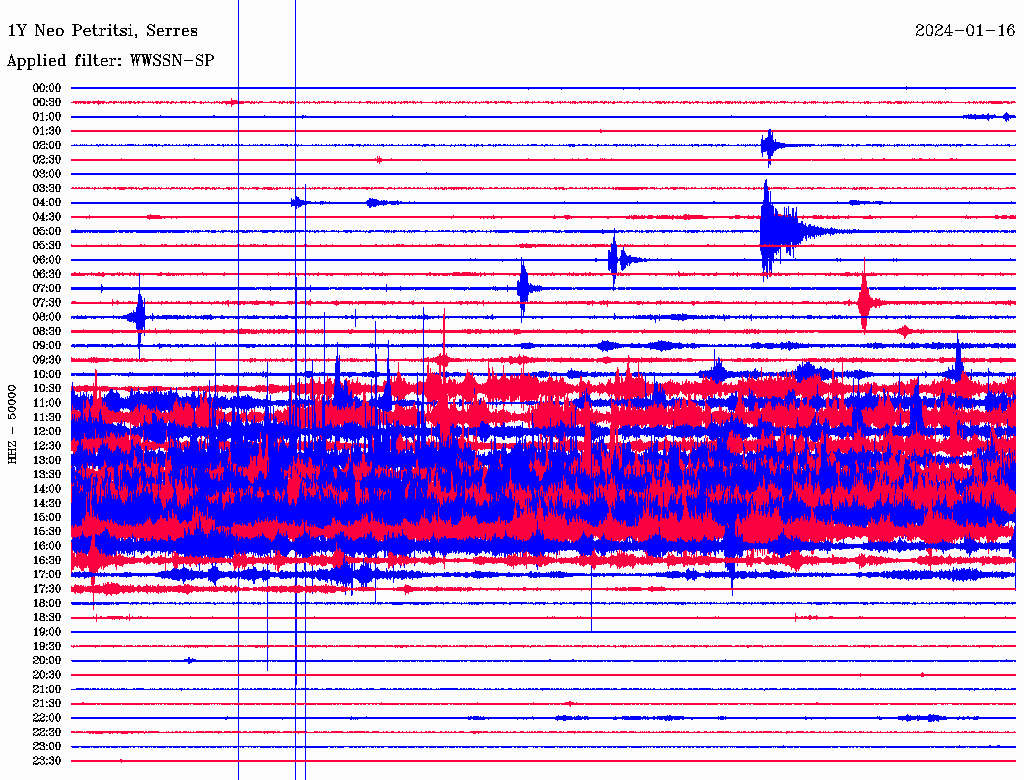Click the largest blue earthquake burst on 05:00 trace
The width and height of the screenshot is (1024, 780).
point(770,231)
